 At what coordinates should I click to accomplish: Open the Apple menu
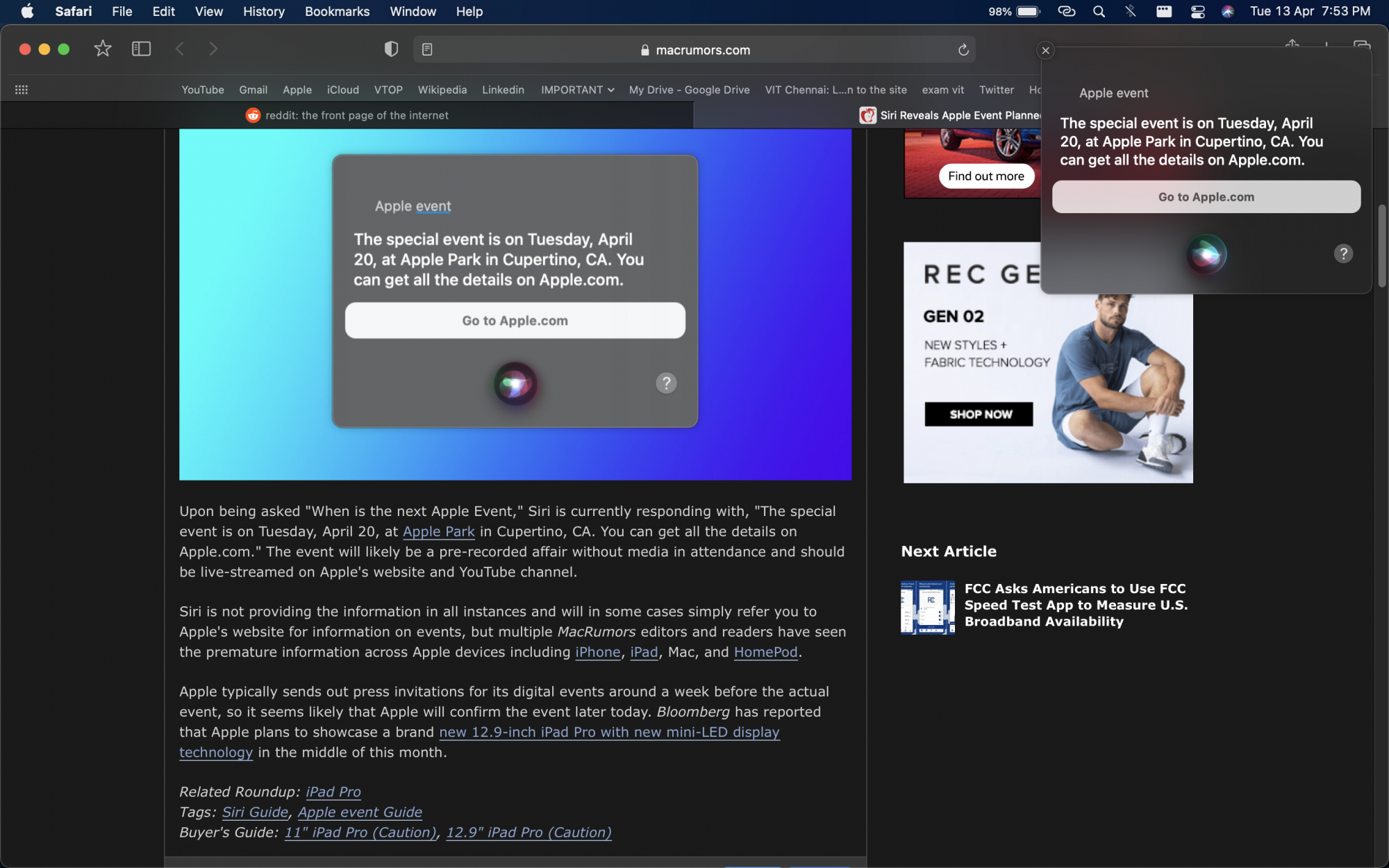pos(27,11)
